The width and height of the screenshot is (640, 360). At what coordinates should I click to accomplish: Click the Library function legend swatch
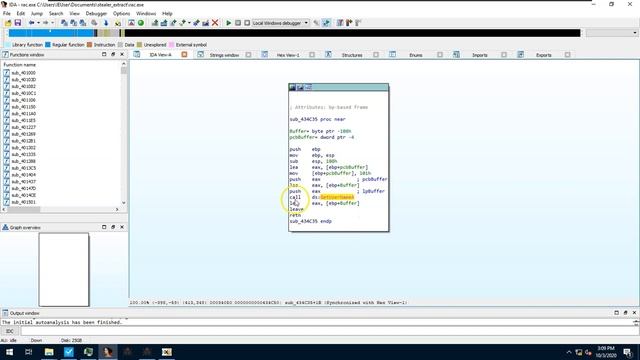click(8, 44)
